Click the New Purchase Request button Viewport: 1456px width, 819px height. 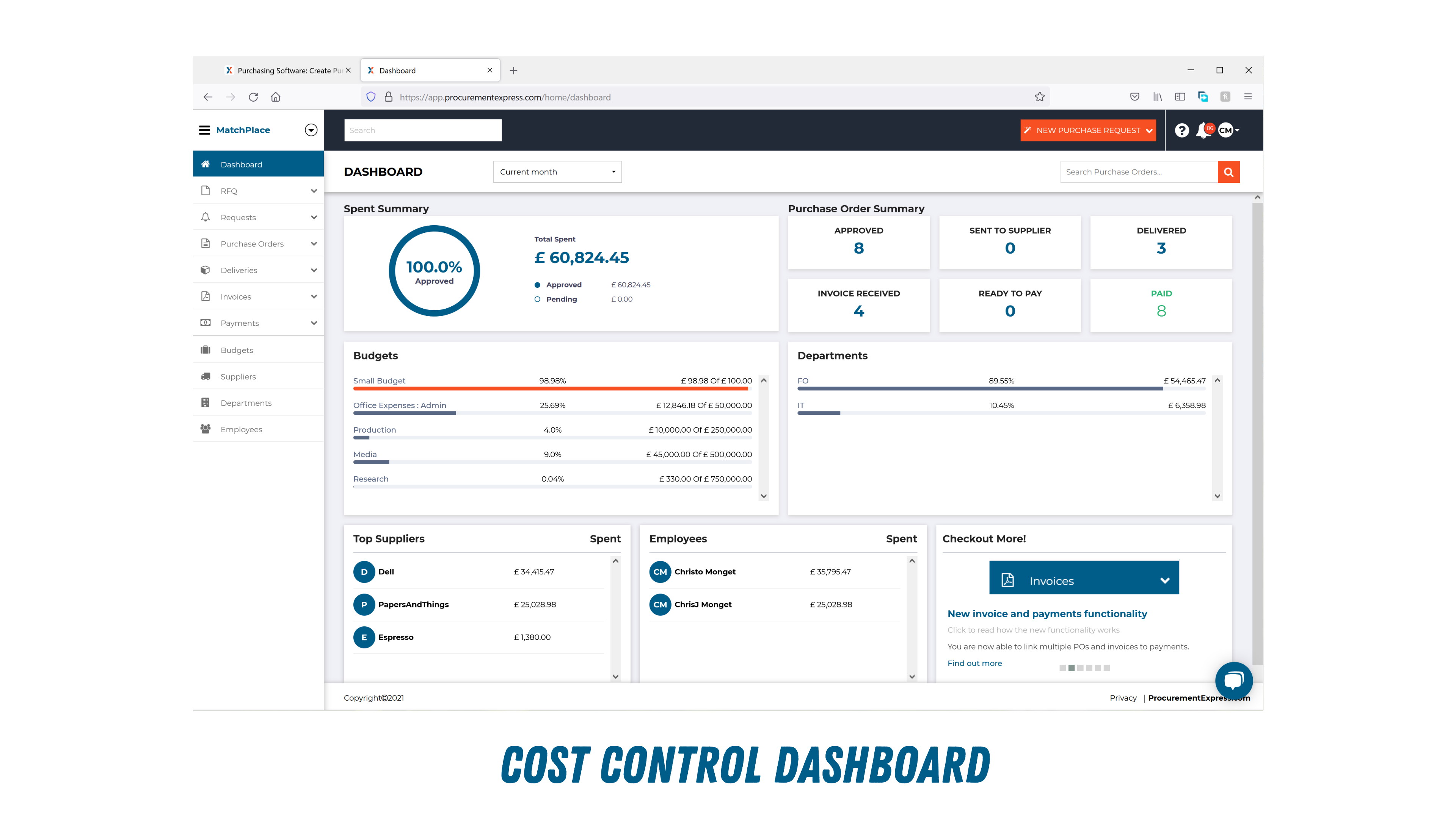pos(1087,130)
